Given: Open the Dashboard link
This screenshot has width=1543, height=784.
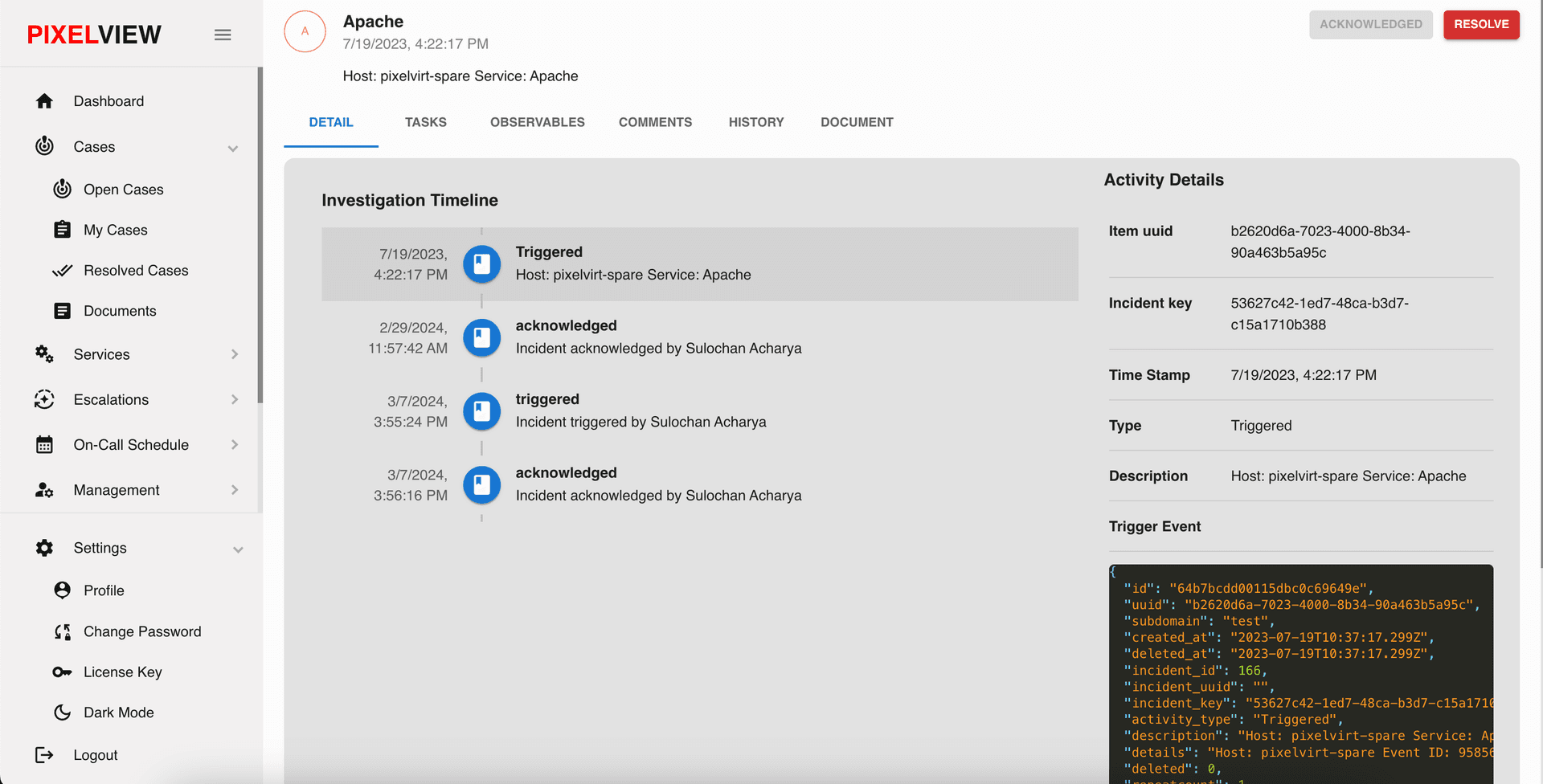Looking at the screenshot, I should point(109,101).
